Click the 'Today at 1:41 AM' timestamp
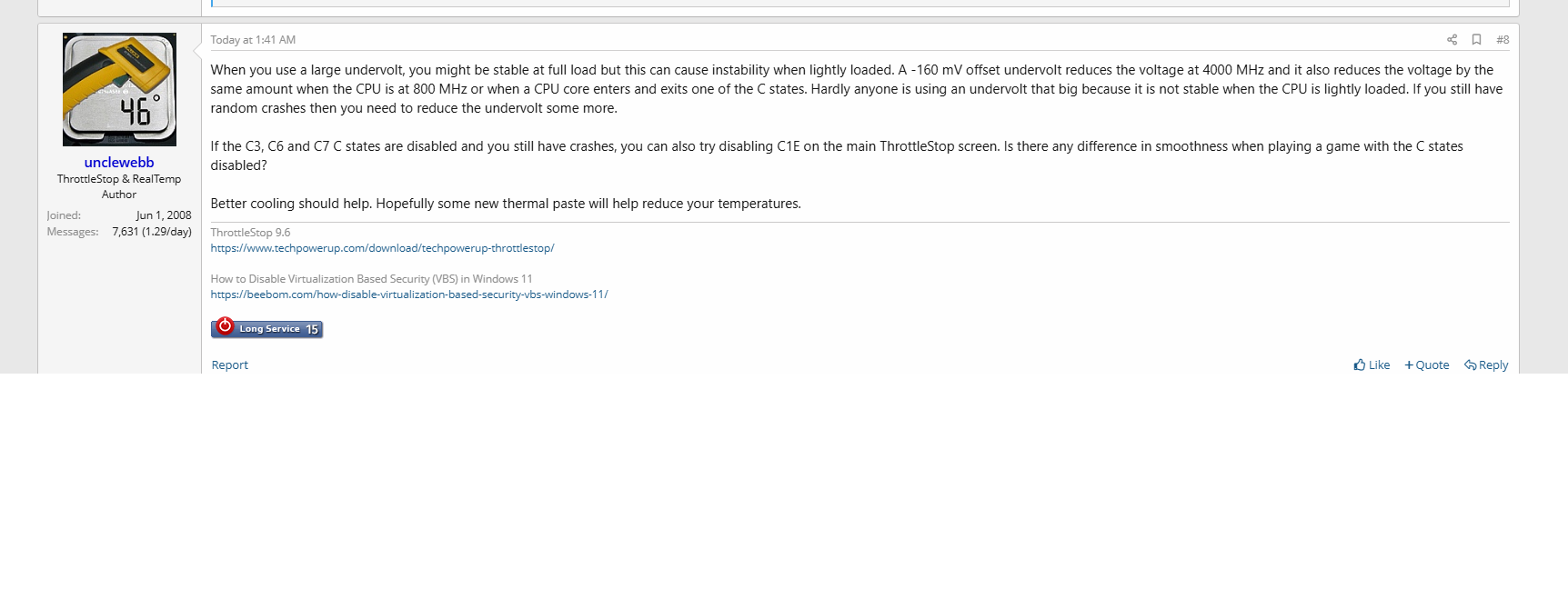1568x589 pixels. 253,40
